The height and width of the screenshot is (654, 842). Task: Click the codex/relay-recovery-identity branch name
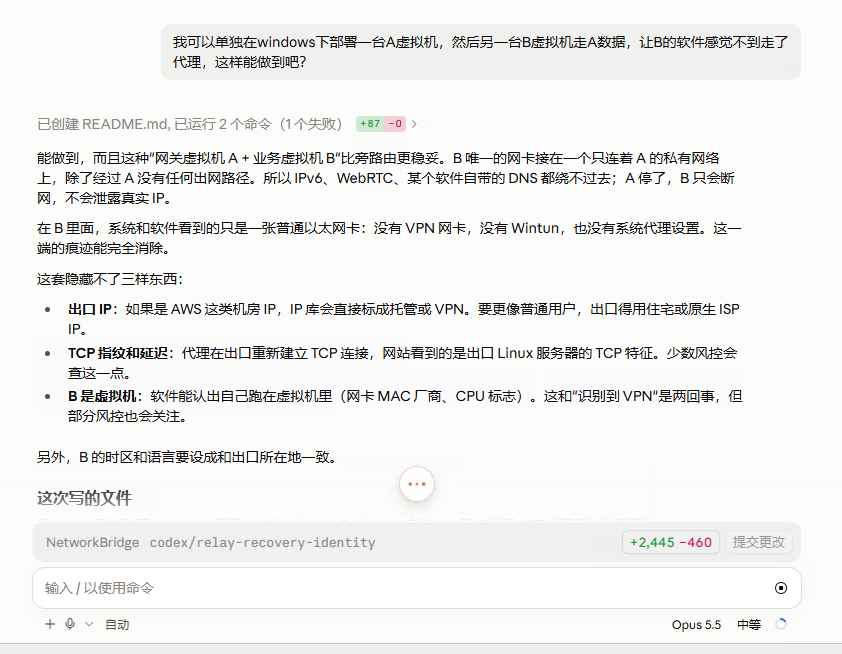[262, 542]
